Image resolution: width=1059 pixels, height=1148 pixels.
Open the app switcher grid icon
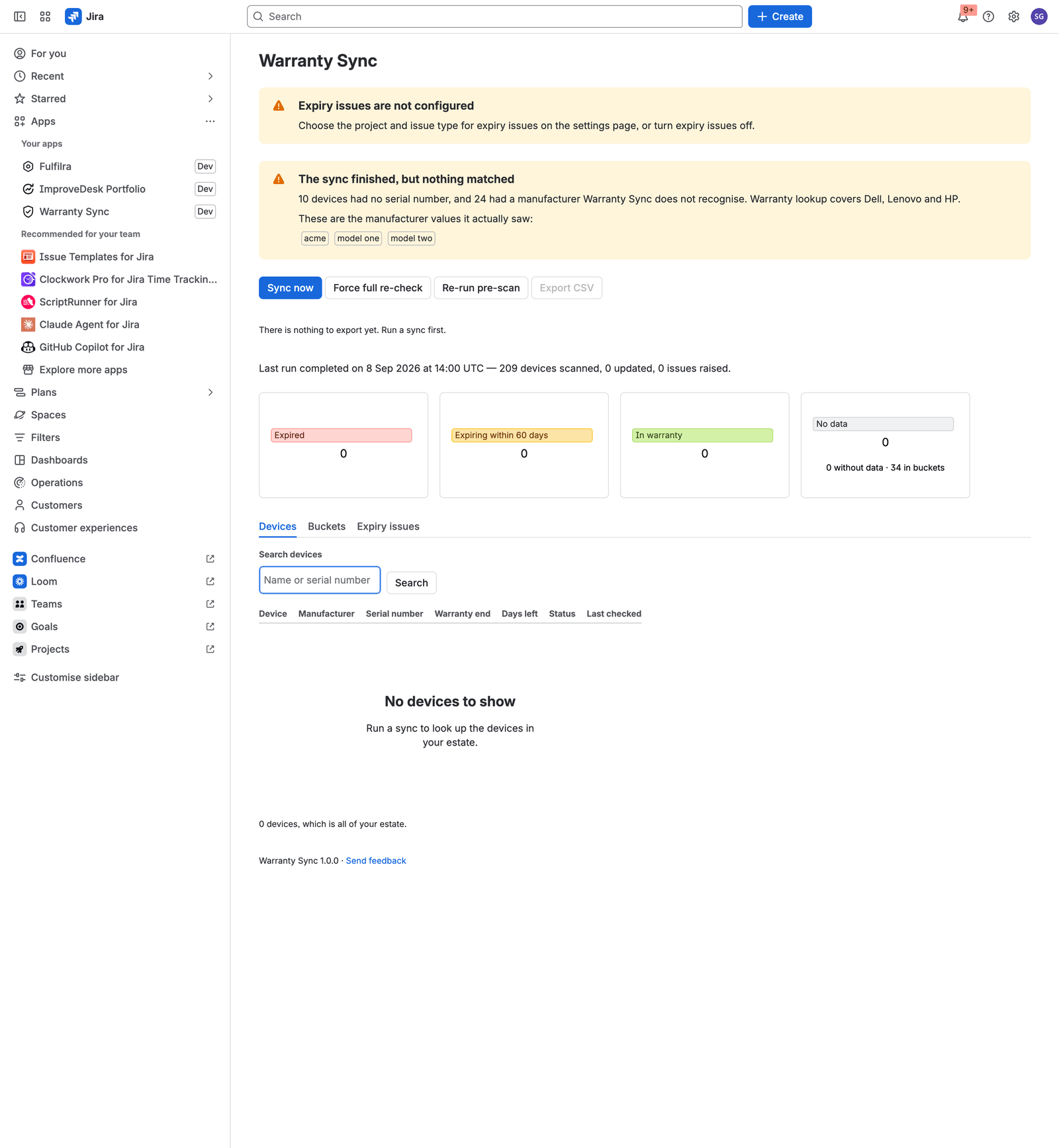45,17
